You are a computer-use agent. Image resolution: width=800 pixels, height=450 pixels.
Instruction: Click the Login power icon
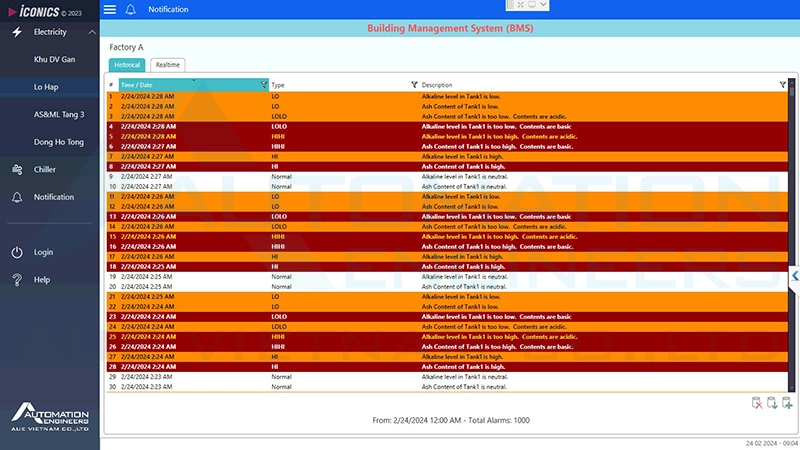(x=17, y=252)
